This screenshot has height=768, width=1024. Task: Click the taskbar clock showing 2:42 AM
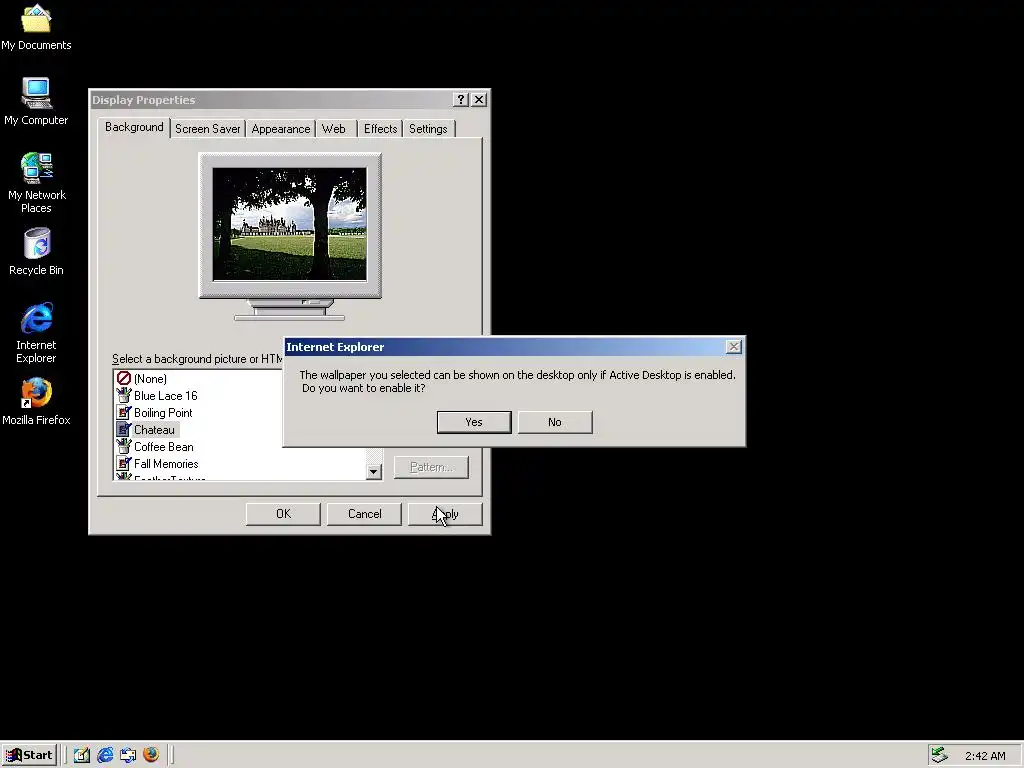[x=985, y=756]
